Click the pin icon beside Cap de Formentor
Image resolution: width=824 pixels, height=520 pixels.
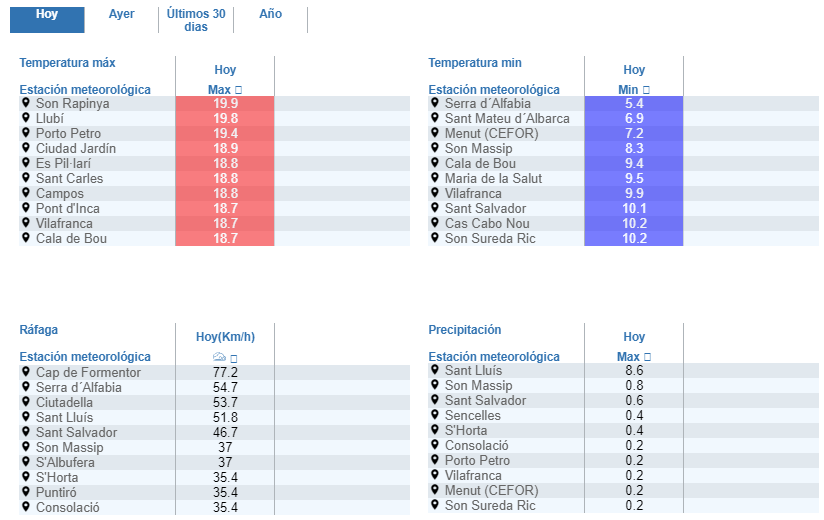tap(26, 372)
